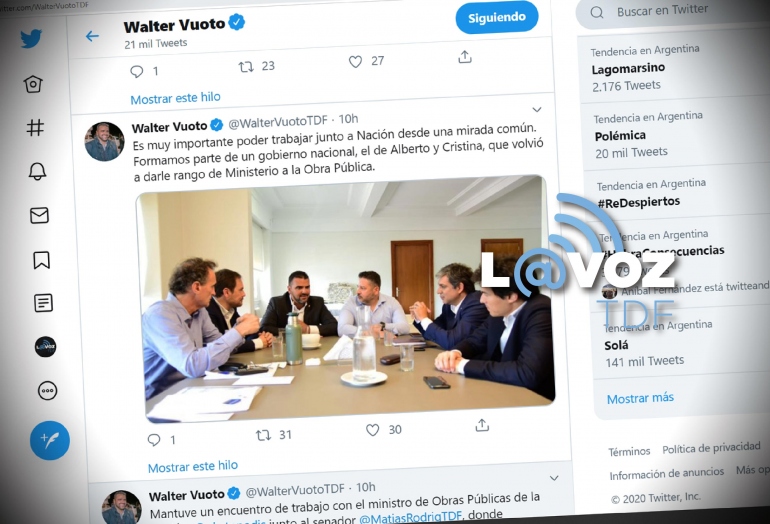Open the Home icon in sidebar
Screen dimensions: 770x524
(x=33, y=84)
